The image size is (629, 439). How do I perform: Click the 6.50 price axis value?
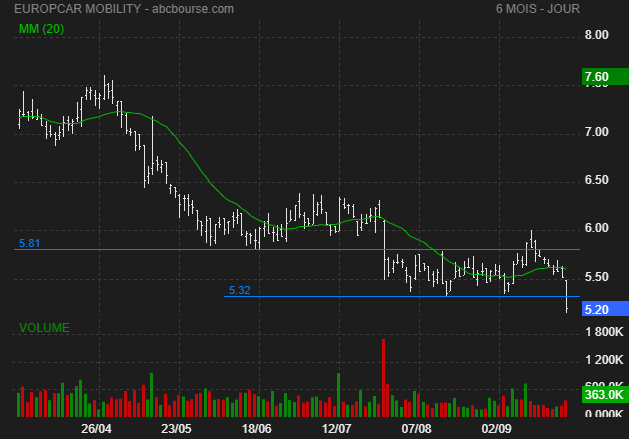click(596, 180)
